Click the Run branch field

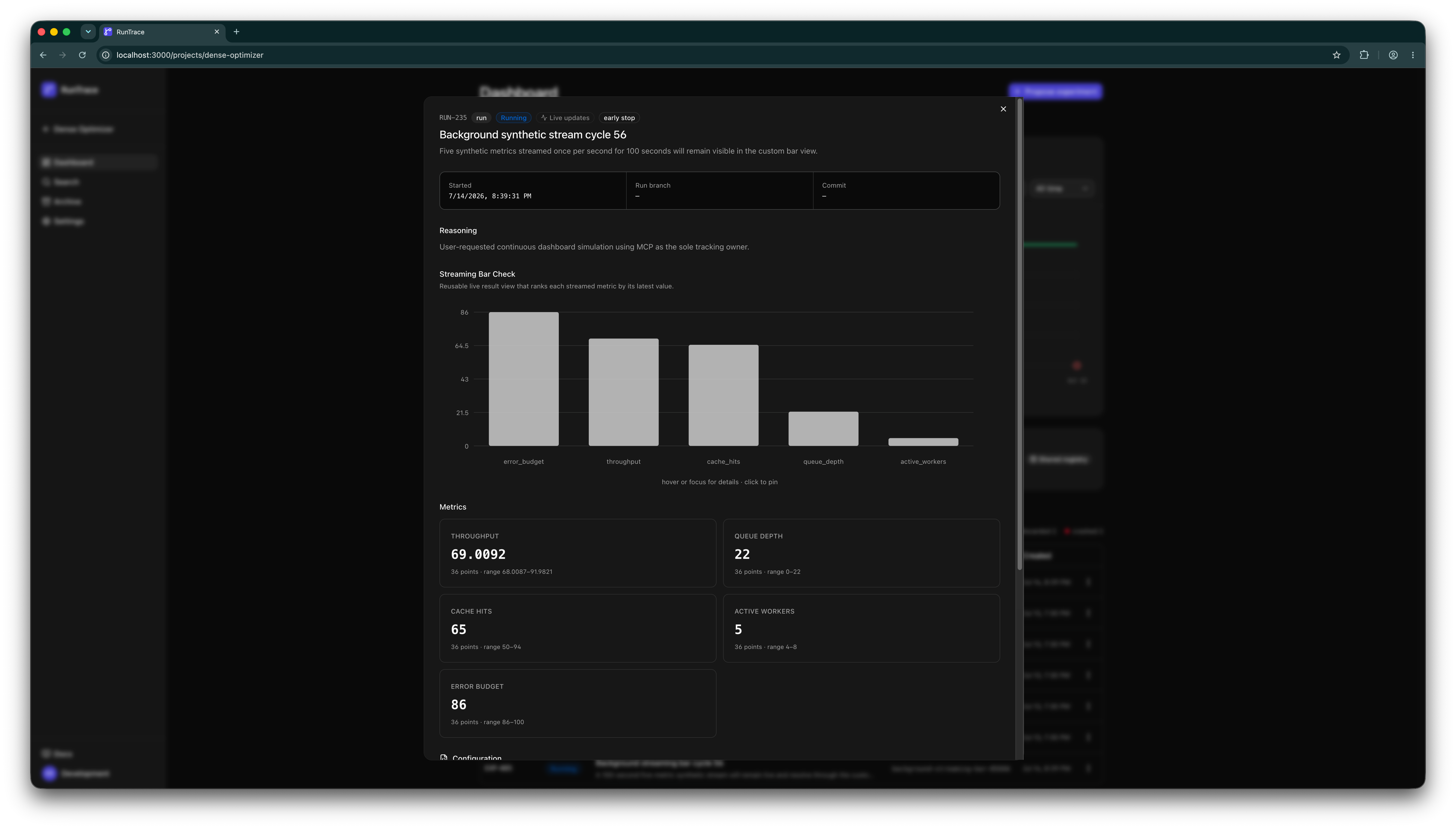[719, 191]
